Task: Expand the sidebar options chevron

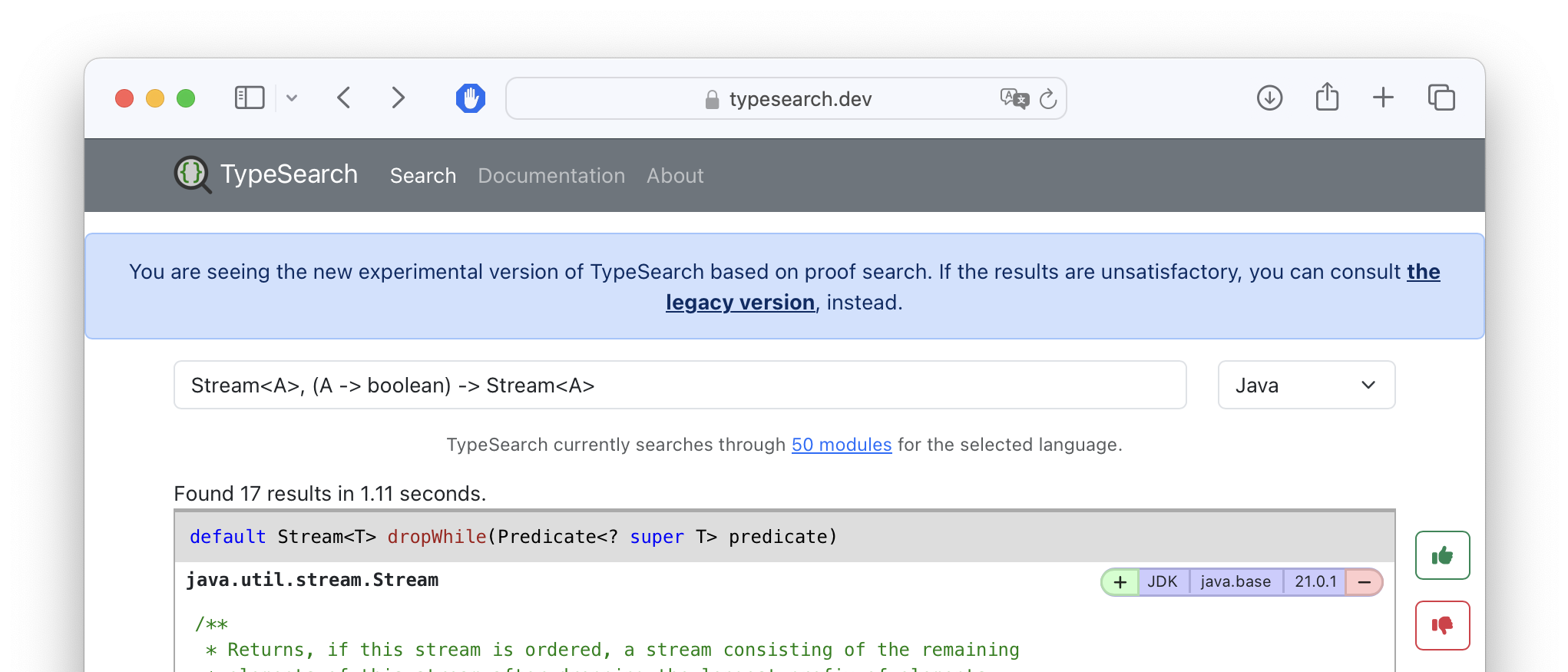Action: pos(292,98)
